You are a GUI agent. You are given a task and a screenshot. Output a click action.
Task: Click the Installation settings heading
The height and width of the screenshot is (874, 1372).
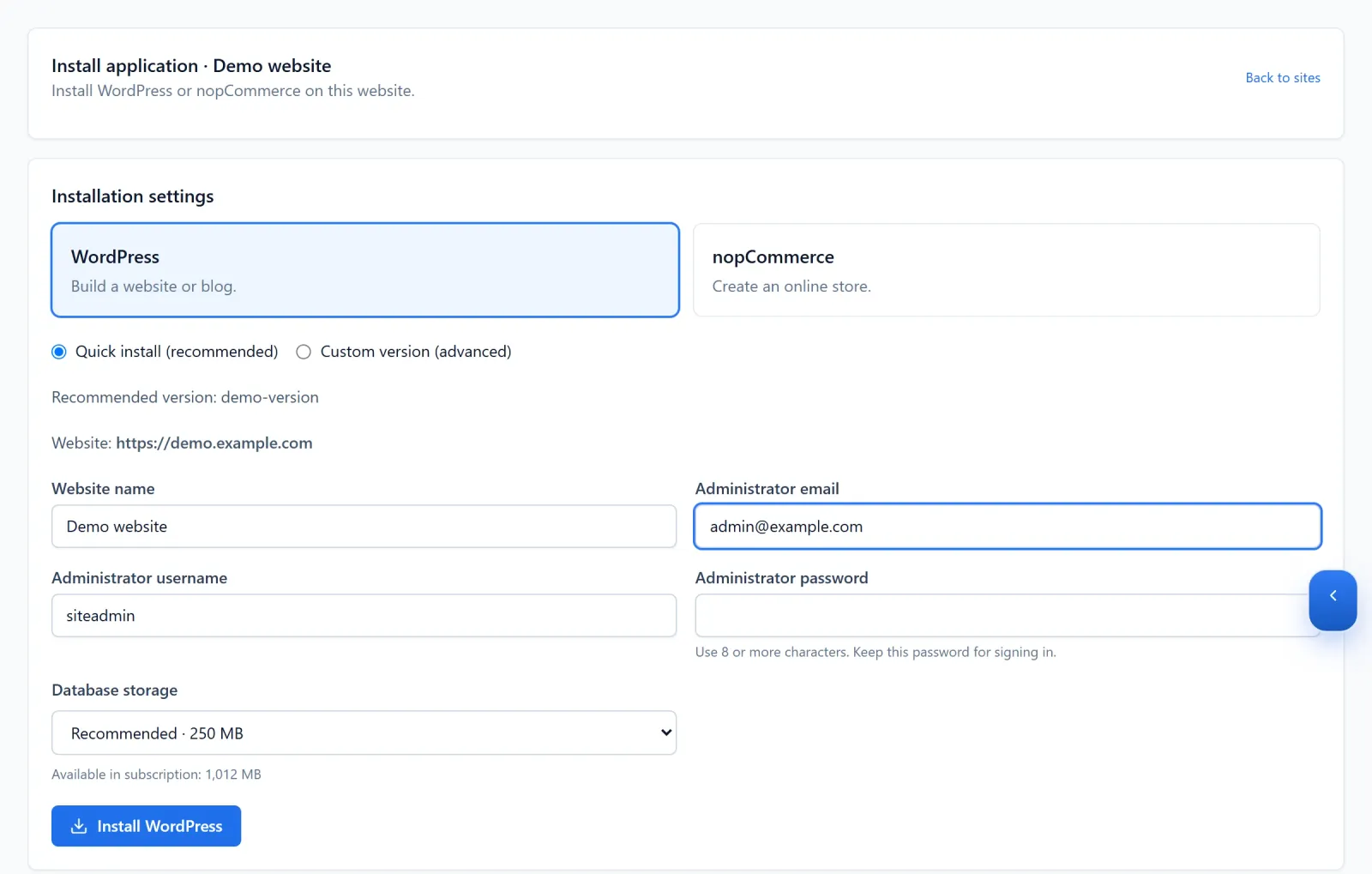tap(133, 196)
